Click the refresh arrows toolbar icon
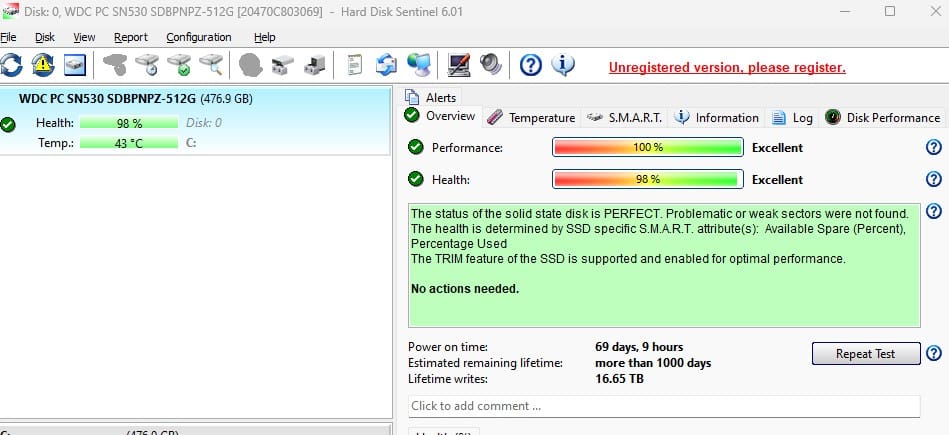The image size is (949, 435). (11, 65)
